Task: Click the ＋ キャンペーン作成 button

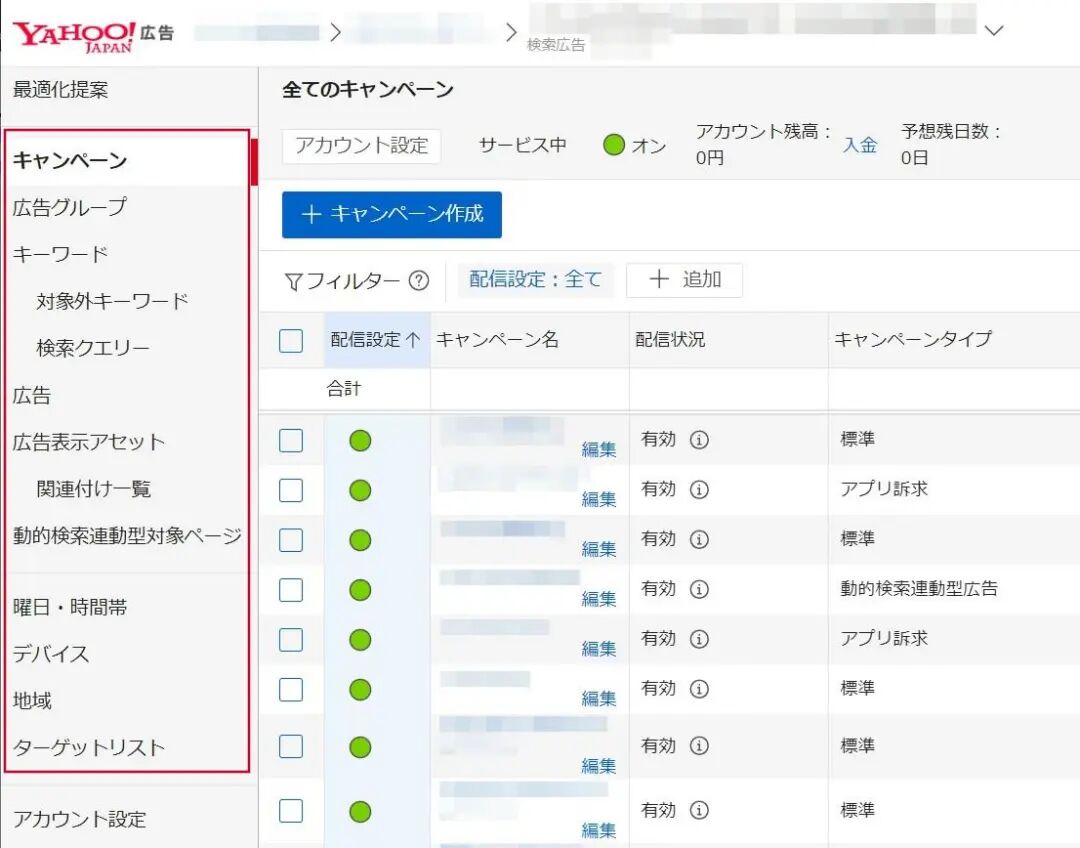Action: pos(392,214)
